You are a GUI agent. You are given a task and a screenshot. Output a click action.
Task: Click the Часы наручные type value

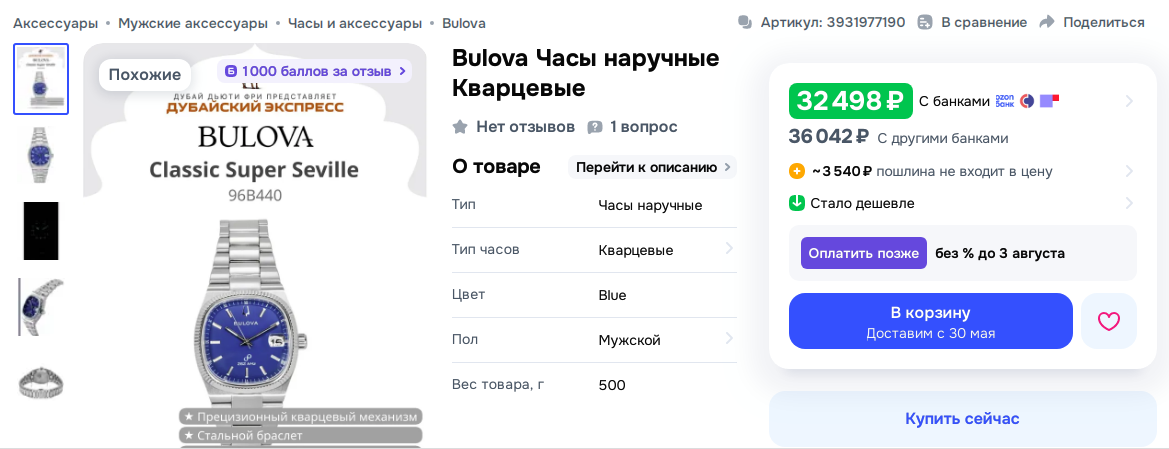650,205
